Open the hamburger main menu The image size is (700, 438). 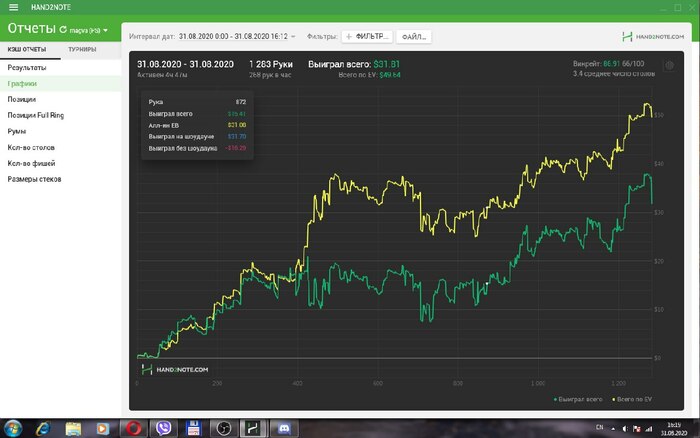click(x=13, y=7)
